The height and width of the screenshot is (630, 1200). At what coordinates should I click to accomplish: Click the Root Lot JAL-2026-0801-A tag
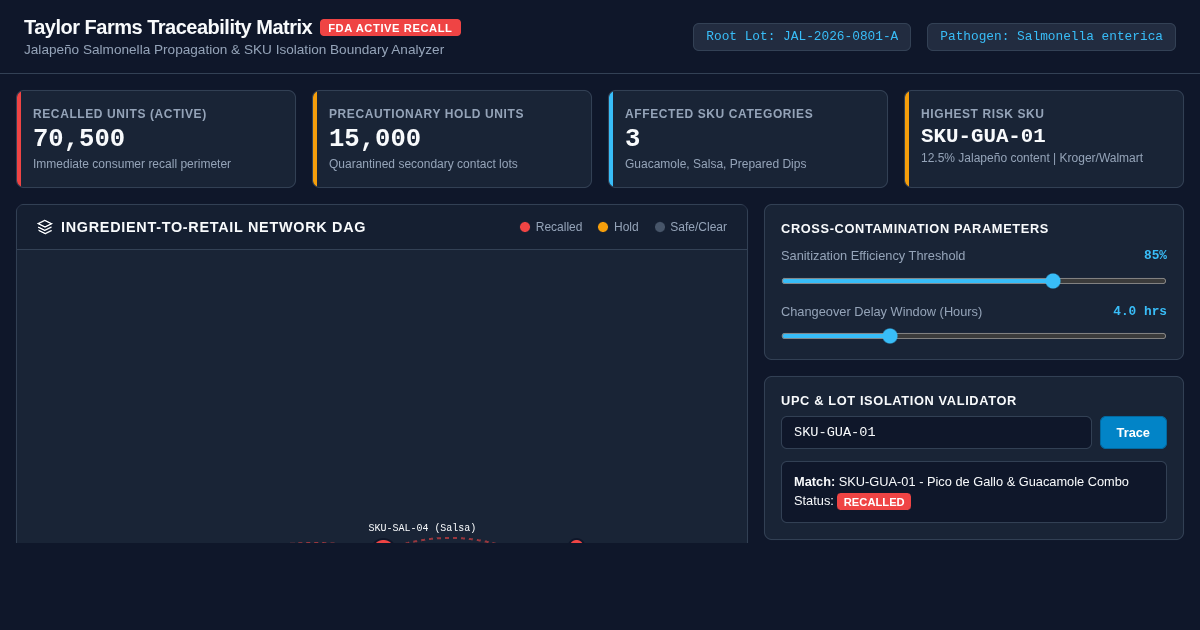click(x=802, y=37)
